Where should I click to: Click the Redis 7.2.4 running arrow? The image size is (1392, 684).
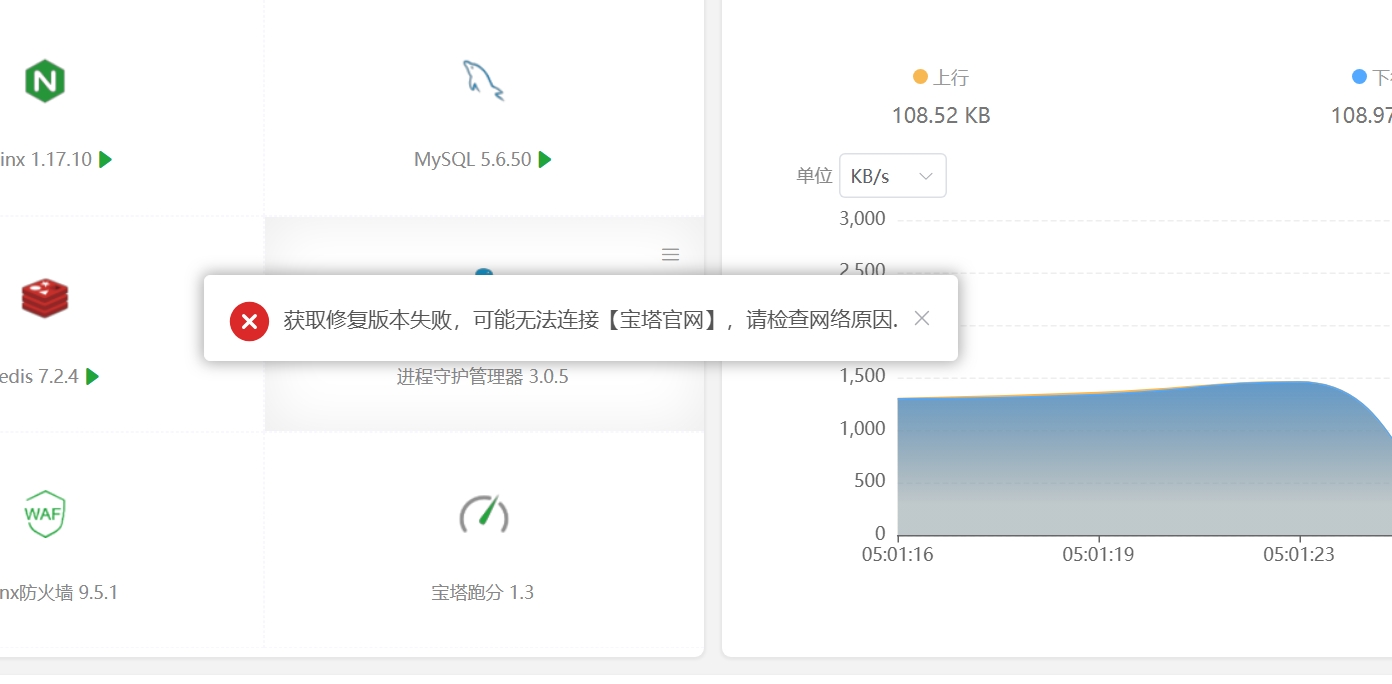click(x=92, y=376)
